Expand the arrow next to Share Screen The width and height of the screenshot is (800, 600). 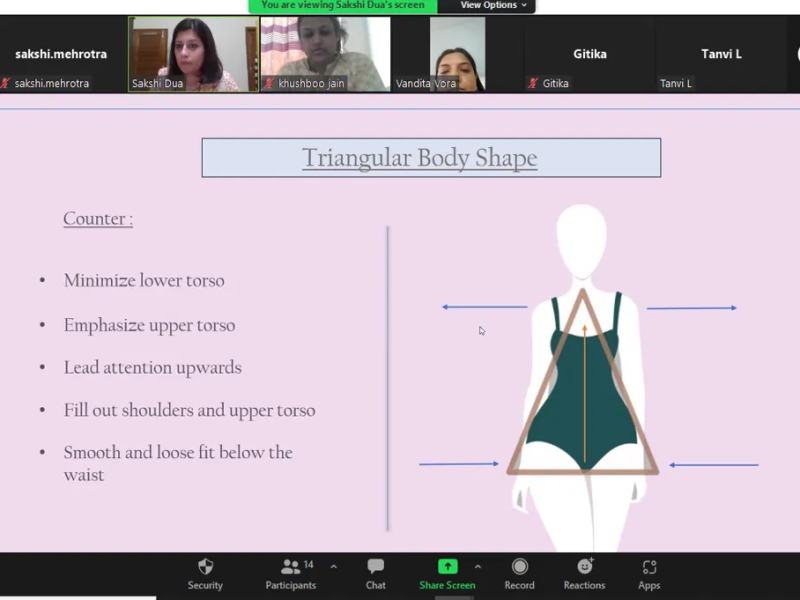coord(478,566)
